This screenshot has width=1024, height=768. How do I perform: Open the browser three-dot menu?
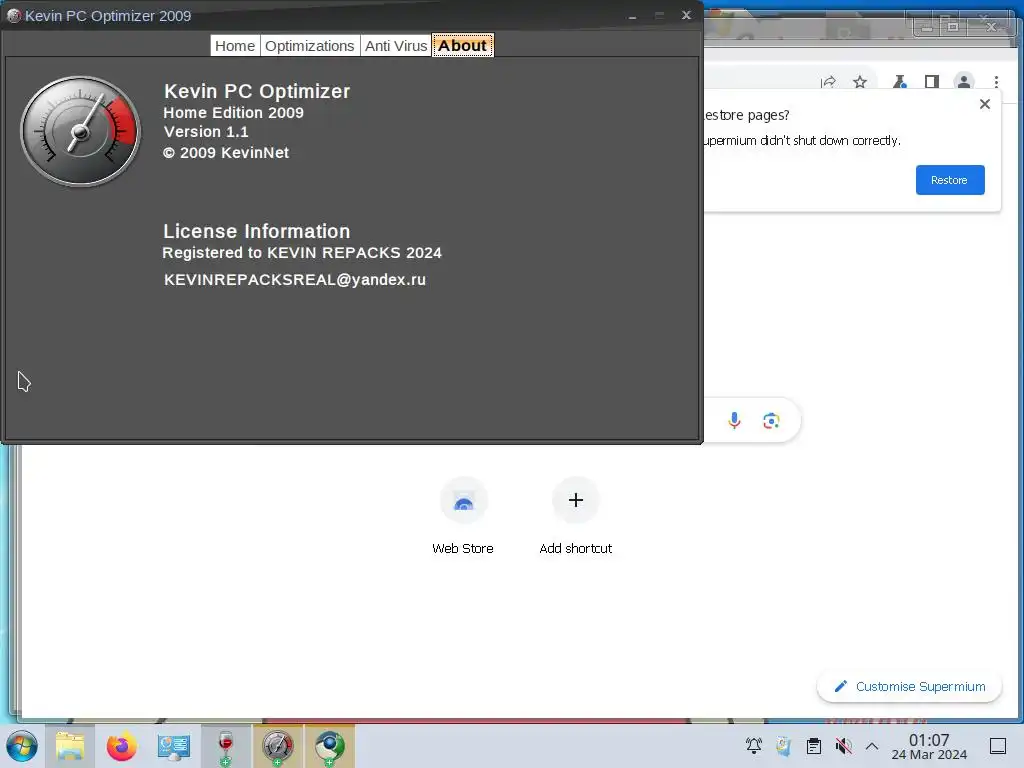coord(996,82)
